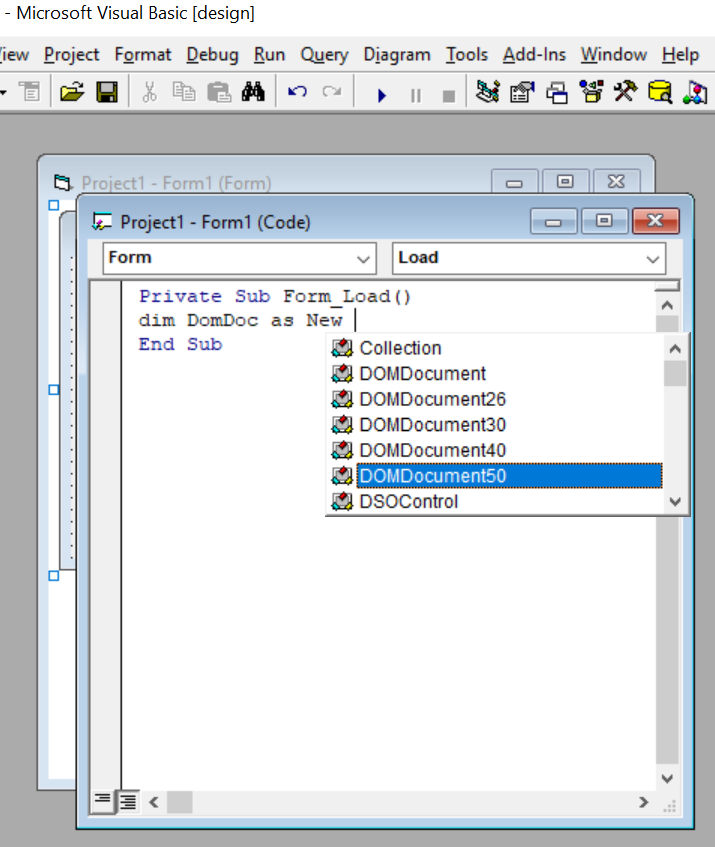Click the Menu Editor toolbar icon
This screenshot has height=847, width=715.
tap(30, 92)
